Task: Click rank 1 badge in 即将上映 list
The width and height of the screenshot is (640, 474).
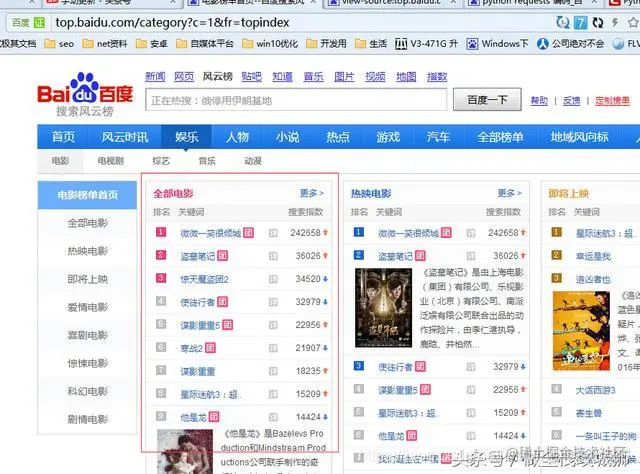Action: pyautogui.click(x=556, y=232)
